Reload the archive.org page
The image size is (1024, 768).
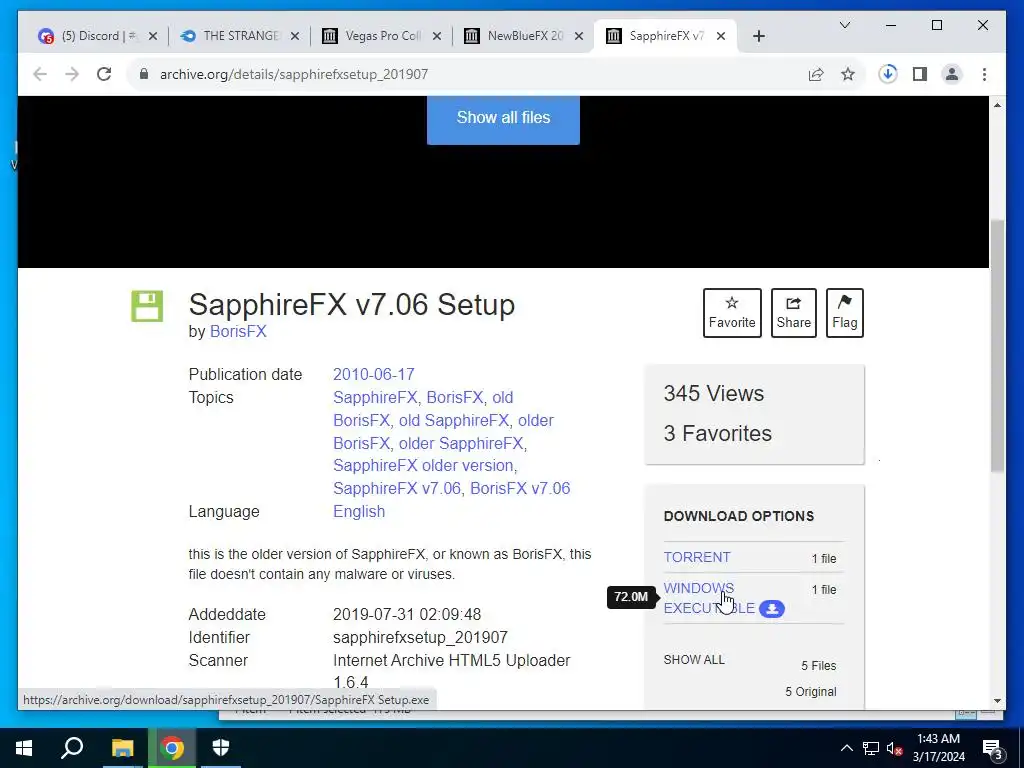click(104, 74)
